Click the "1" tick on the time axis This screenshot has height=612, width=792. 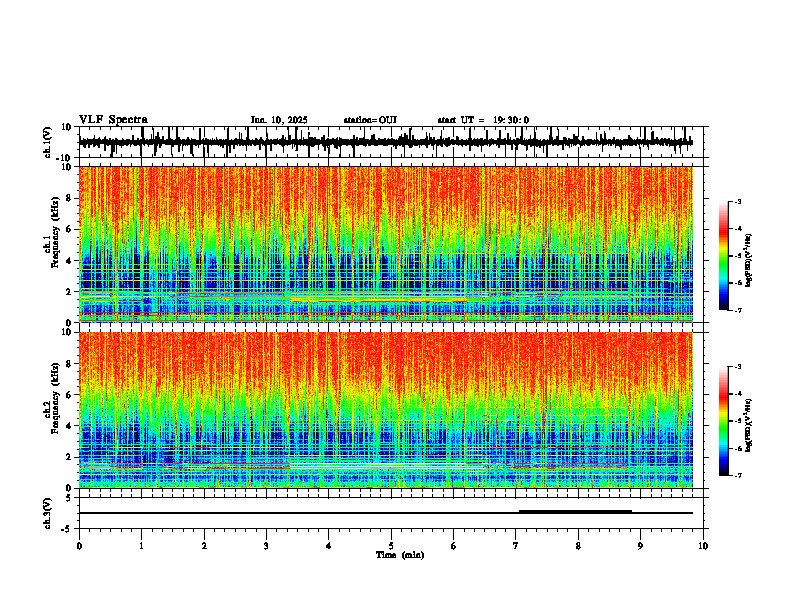click(141, 546)
